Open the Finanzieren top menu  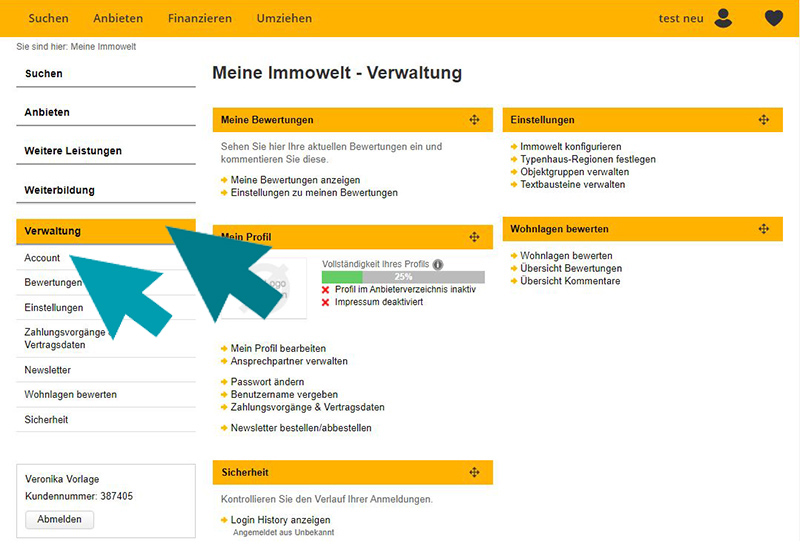coord(200,18)
